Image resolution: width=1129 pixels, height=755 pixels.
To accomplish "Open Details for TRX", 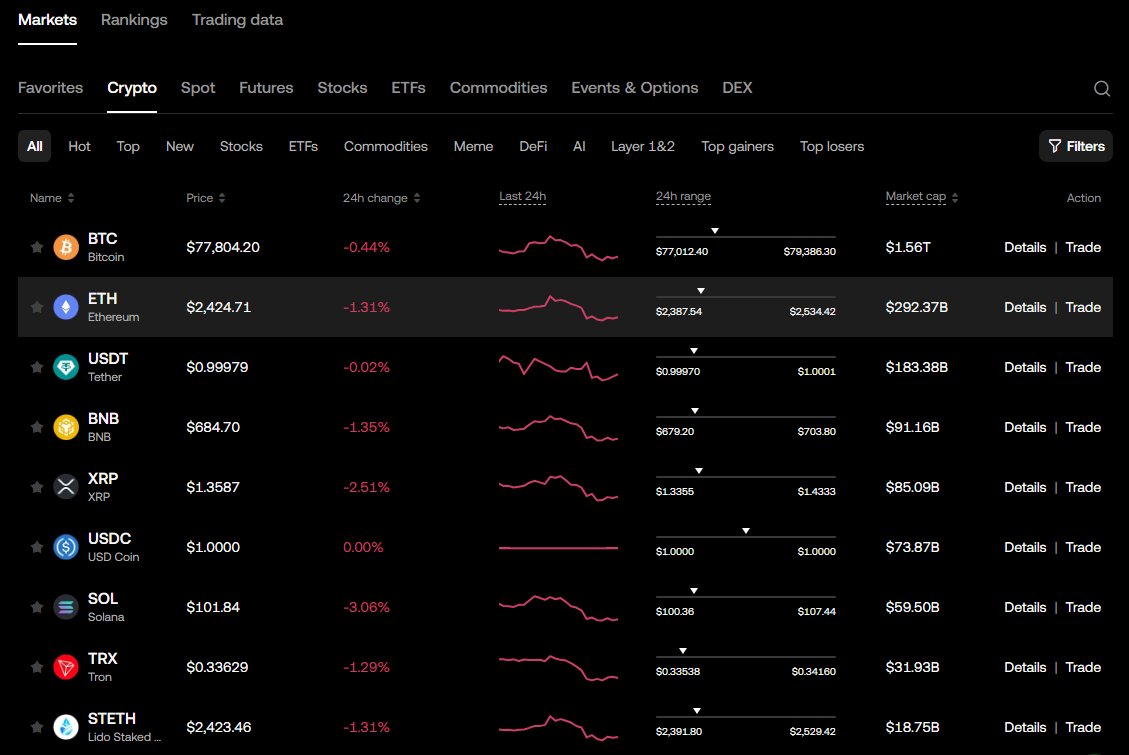I will point(1025,667).
